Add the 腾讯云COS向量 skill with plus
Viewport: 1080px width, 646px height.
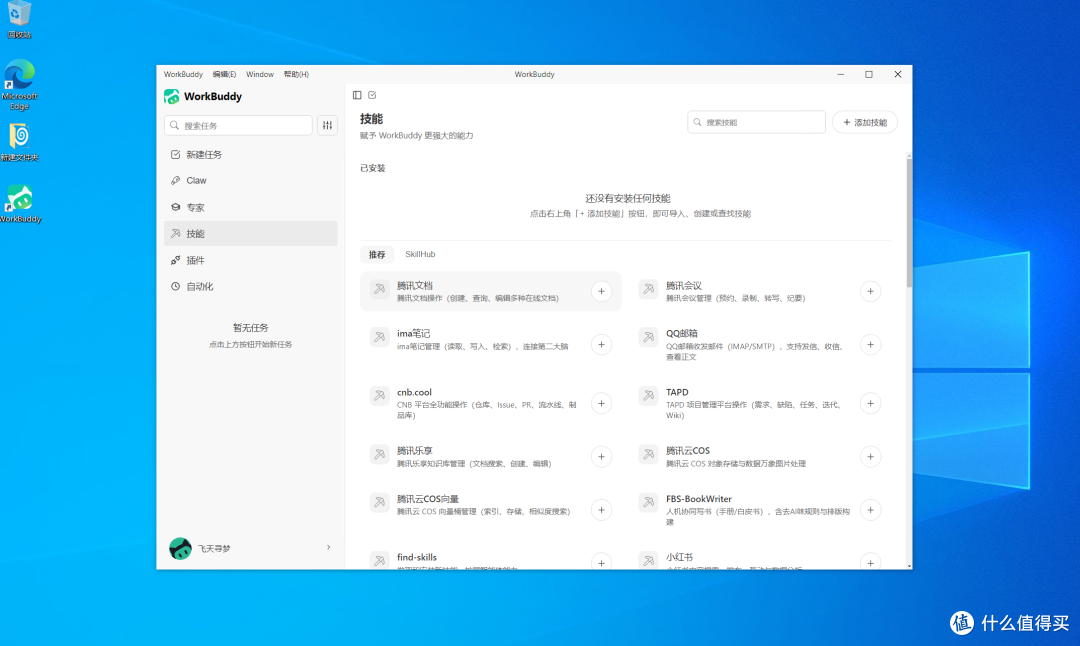point(601,510)
